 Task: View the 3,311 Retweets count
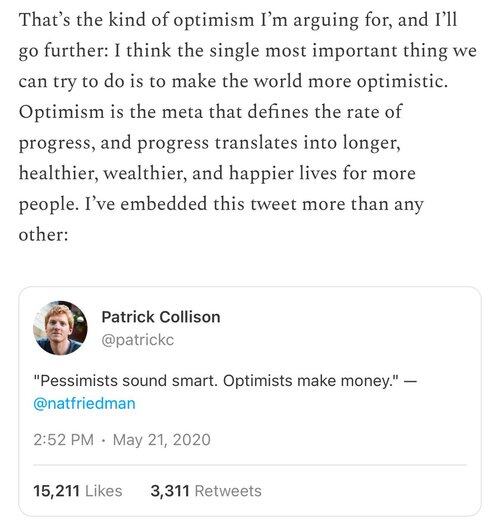pos(206,491)
